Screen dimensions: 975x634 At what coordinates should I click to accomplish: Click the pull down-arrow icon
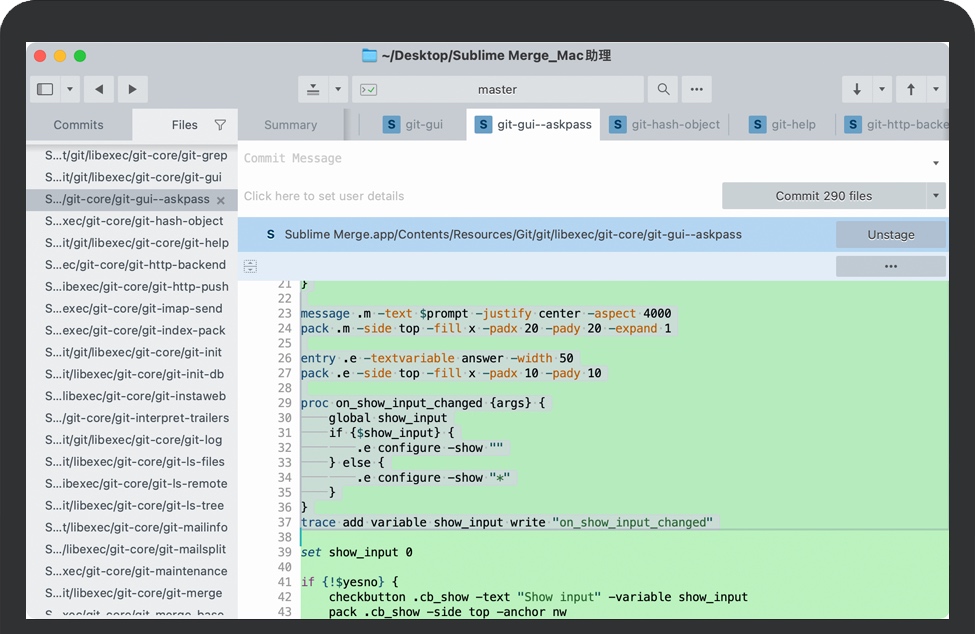pos(857,89)
